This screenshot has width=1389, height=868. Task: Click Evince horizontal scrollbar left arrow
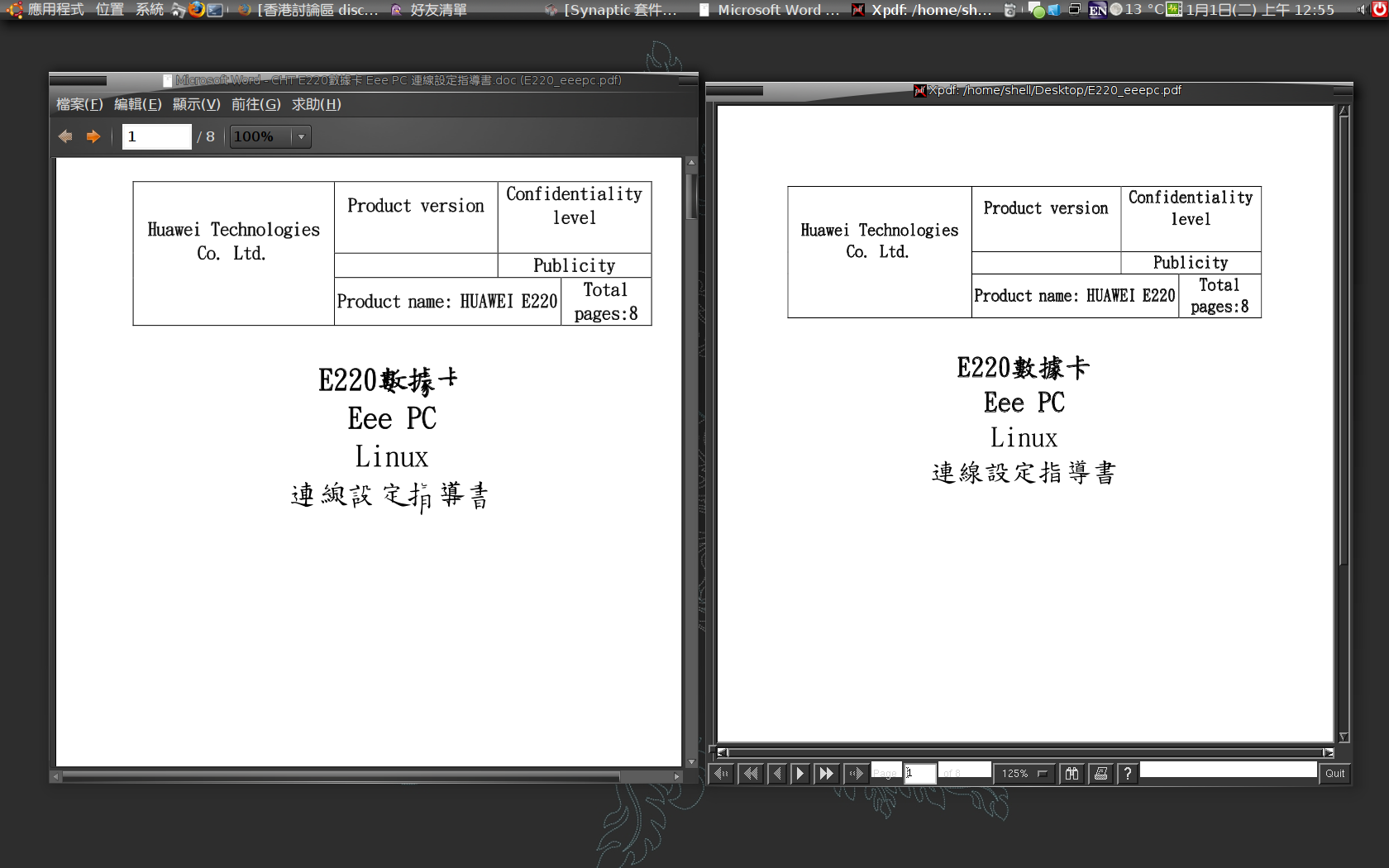pyautogui.click(x=55, y=776)
